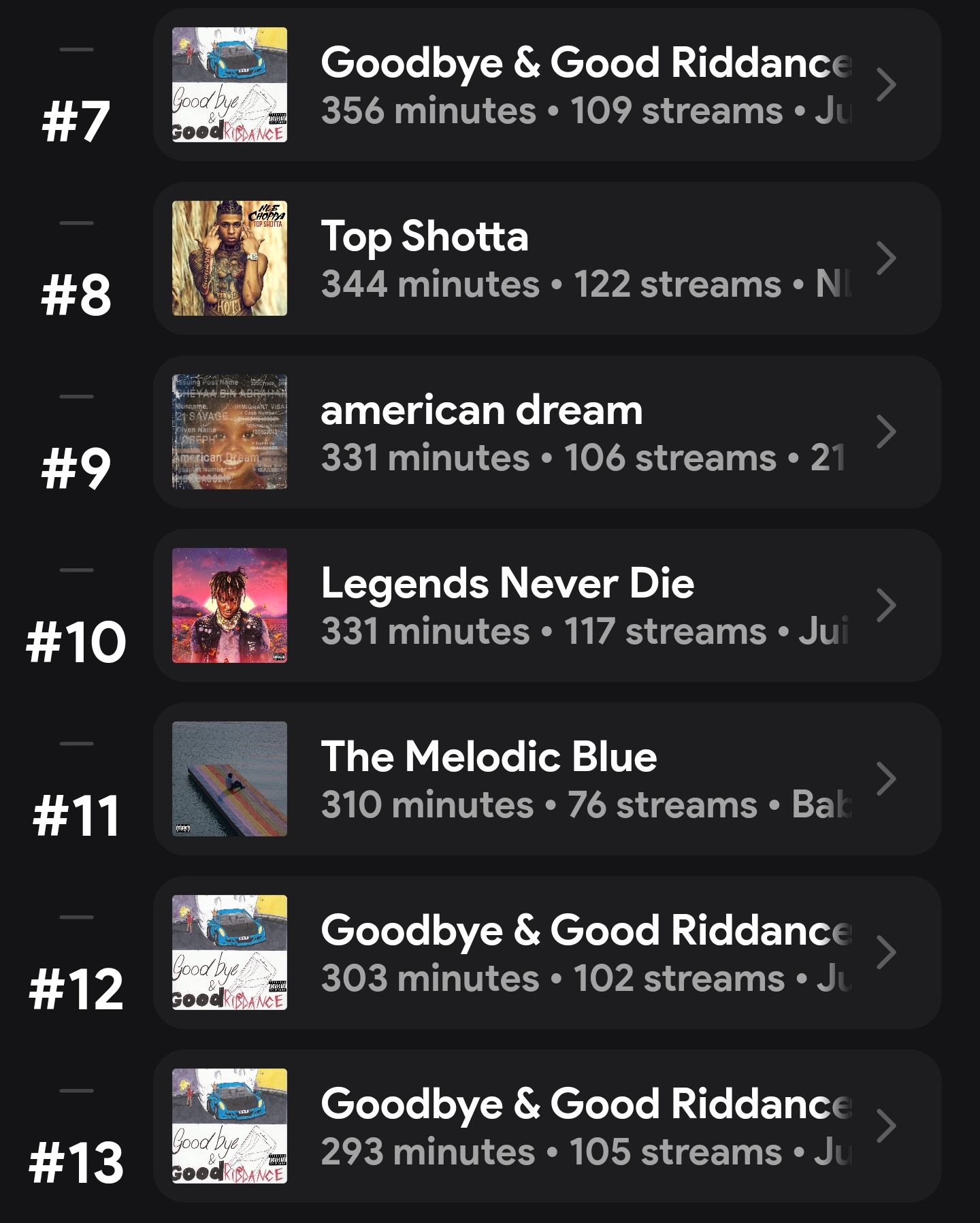Click the american dream album title
The width and height of the screenshot is (980, 1223).
[x=481, y=410]
